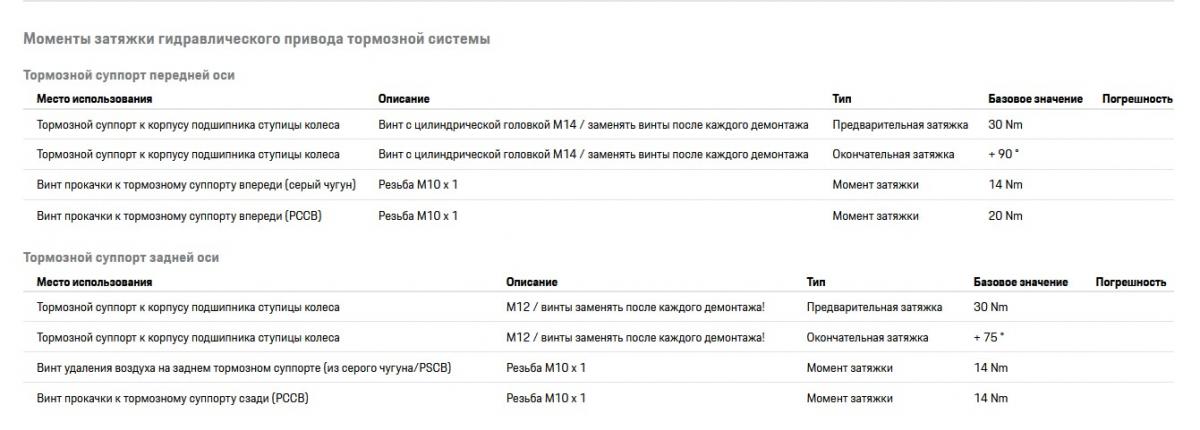This screenshot has height=430, width=1200.
Task: Click the "Моменты затяжки гидравлического привода тормозной системы" heading
Action: point(256,40)
